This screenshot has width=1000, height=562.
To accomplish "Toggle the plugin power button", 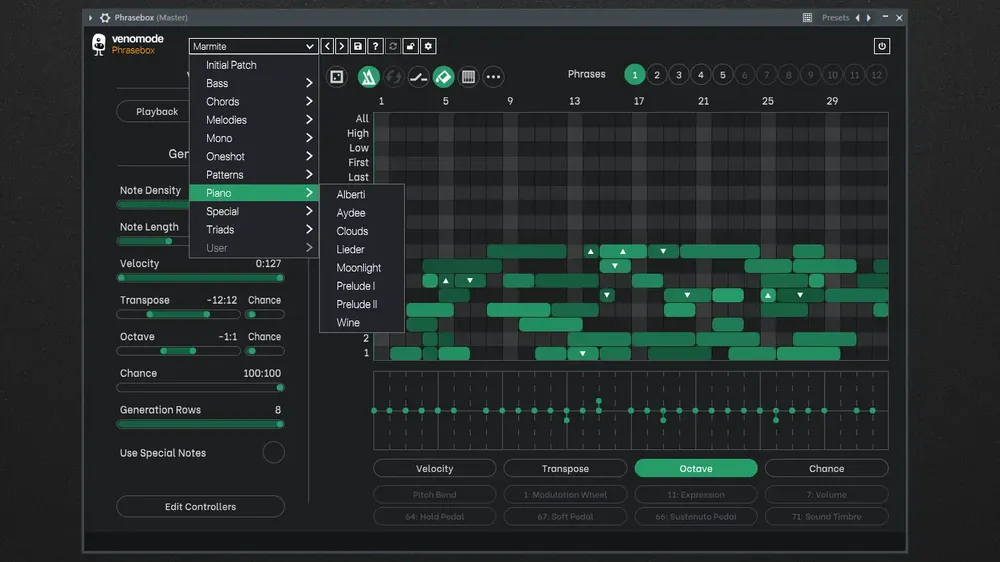I will pos(881,46).
